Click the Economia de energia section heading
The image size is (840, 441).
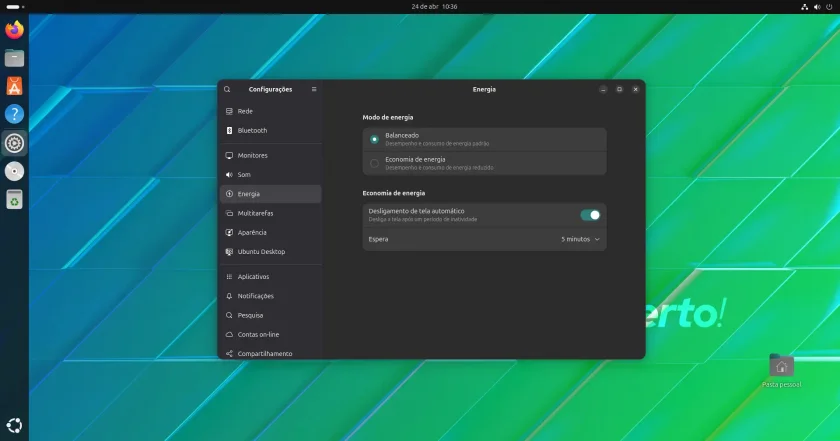coord(394,193)
